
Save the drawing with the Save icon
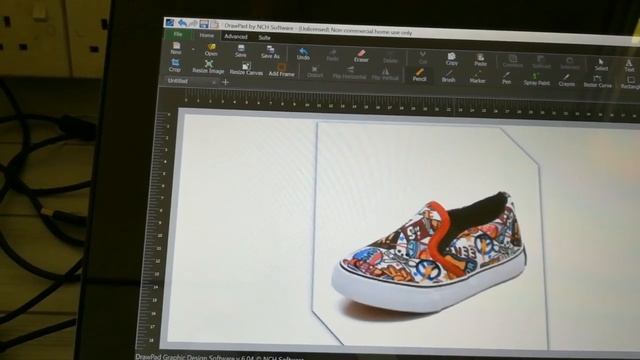pyautogui.click(x=241, y=51)
